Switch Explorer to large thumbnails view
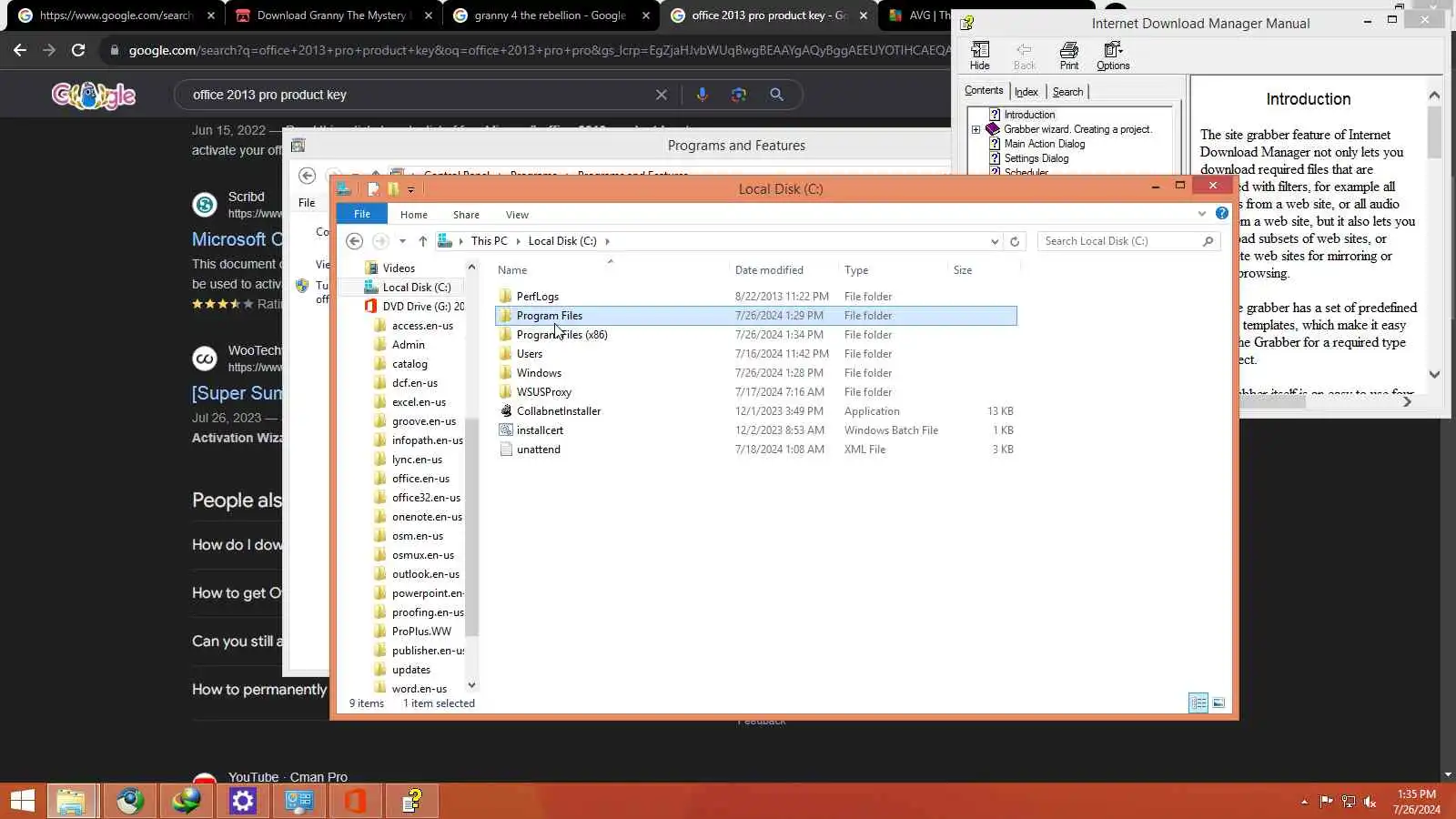 coord(1218,703)
